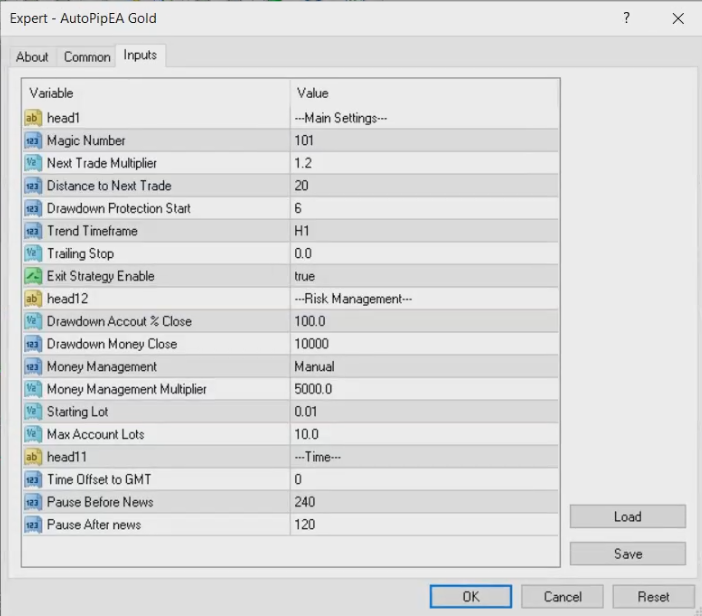Close the AutoPipEA Gold dialog

coord(678,18)
